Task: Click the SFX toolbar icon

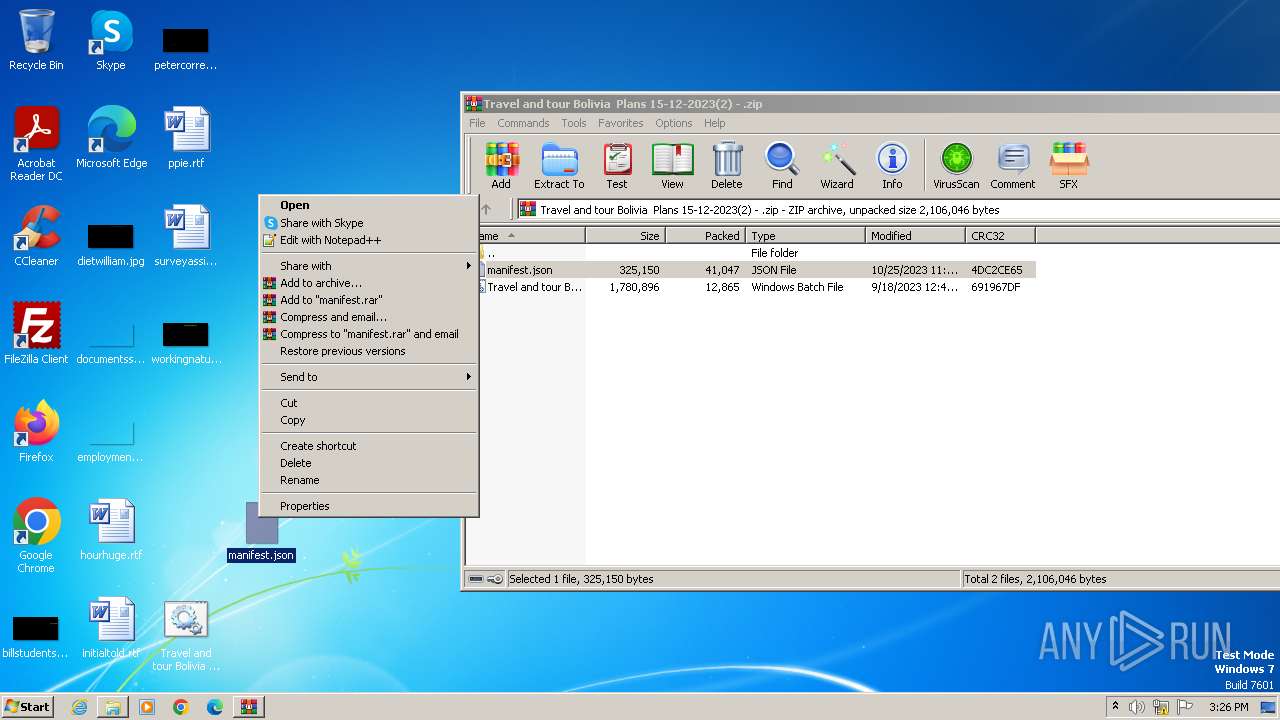Action: [1069, 166]
